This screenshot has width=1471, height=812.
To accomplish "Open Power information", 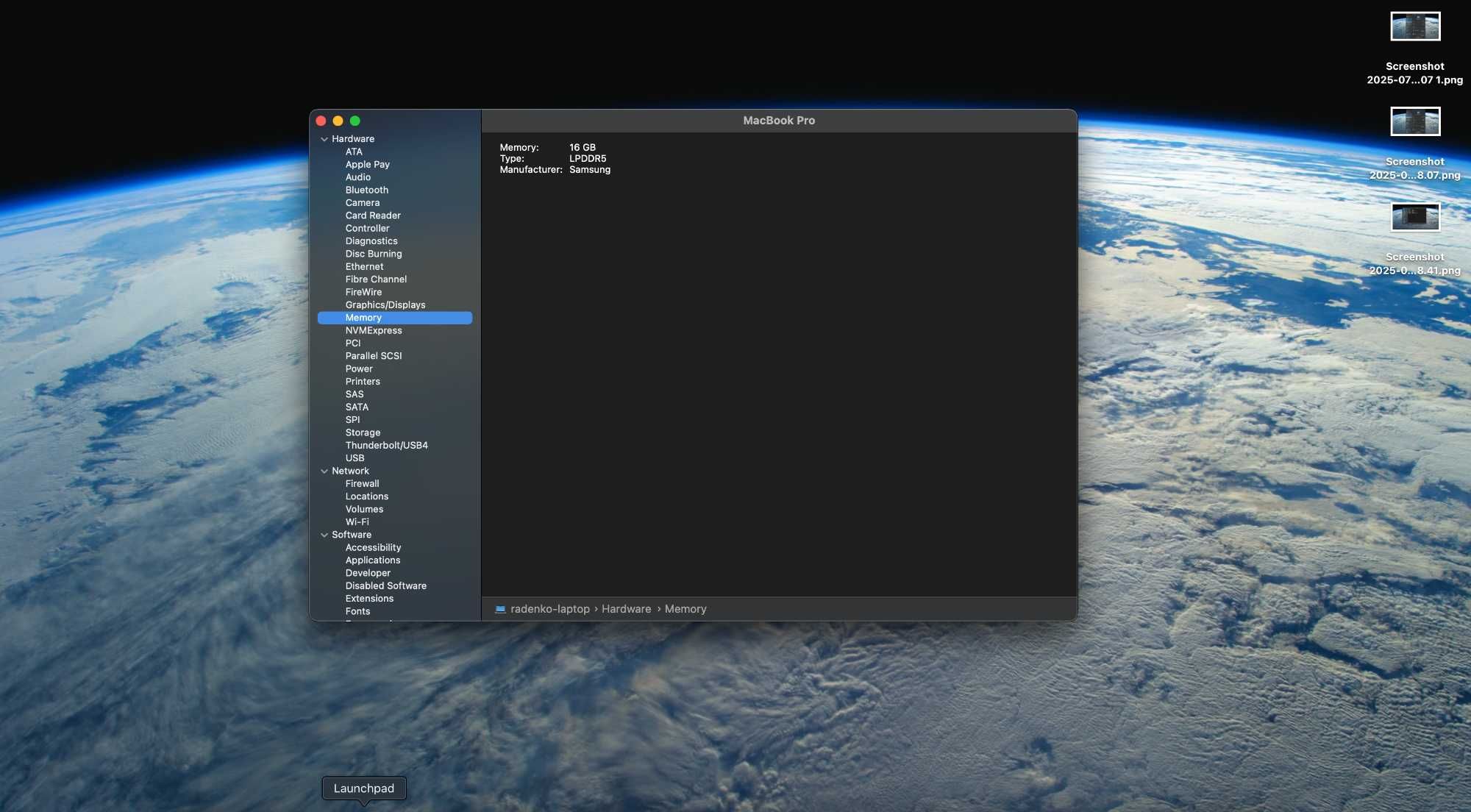I will coord(359,369).
